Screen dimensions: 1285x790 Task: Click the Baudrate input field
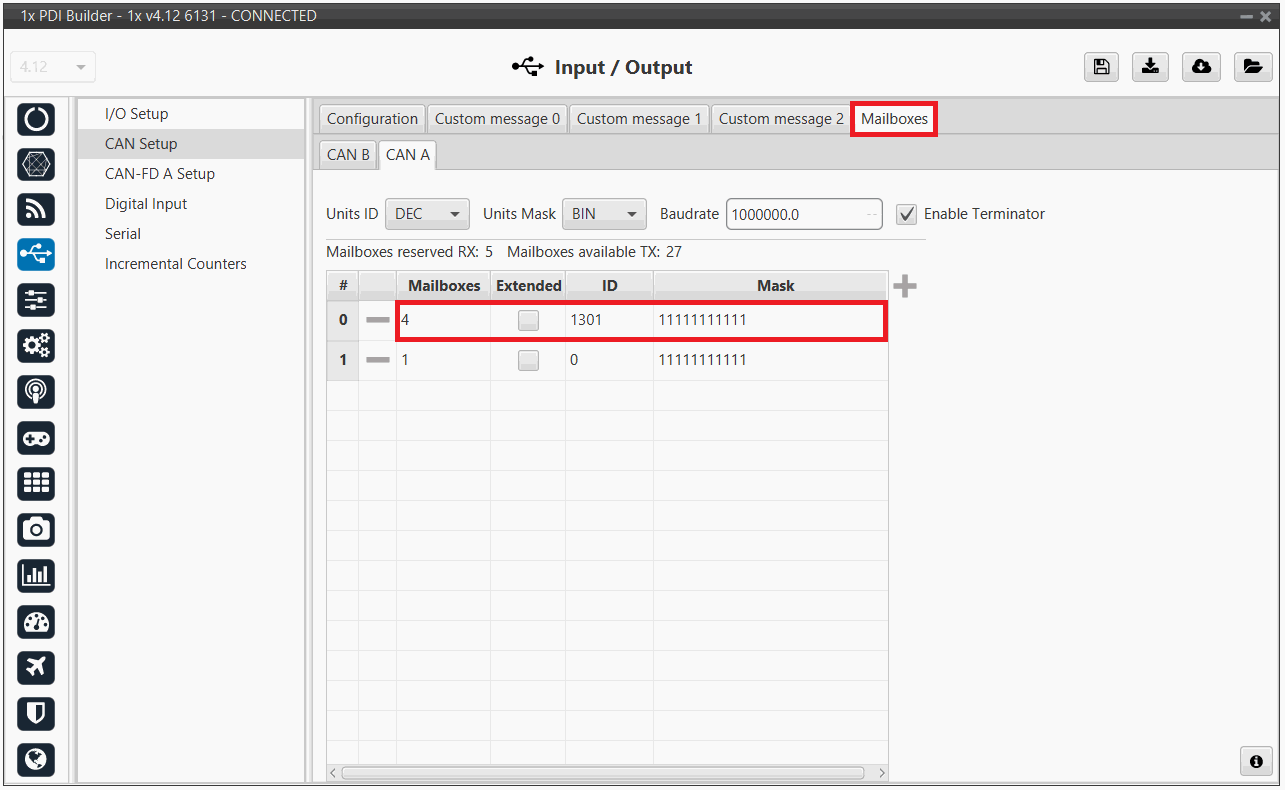(795, 214)
